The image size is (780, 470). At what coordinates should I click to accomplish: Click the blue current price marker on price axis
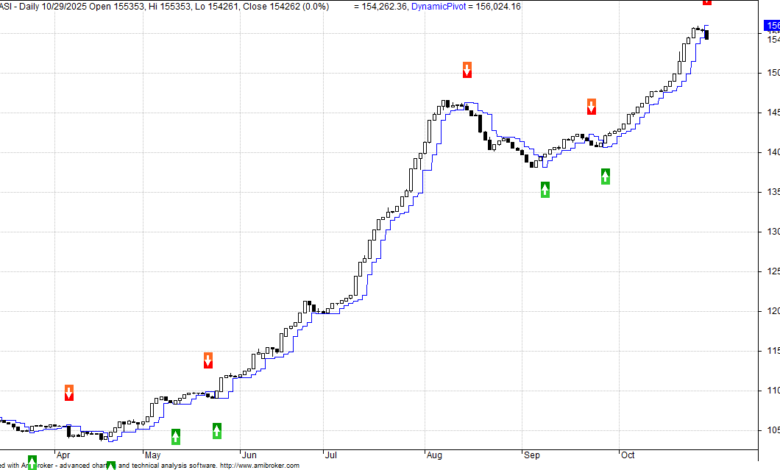point(771,25)
